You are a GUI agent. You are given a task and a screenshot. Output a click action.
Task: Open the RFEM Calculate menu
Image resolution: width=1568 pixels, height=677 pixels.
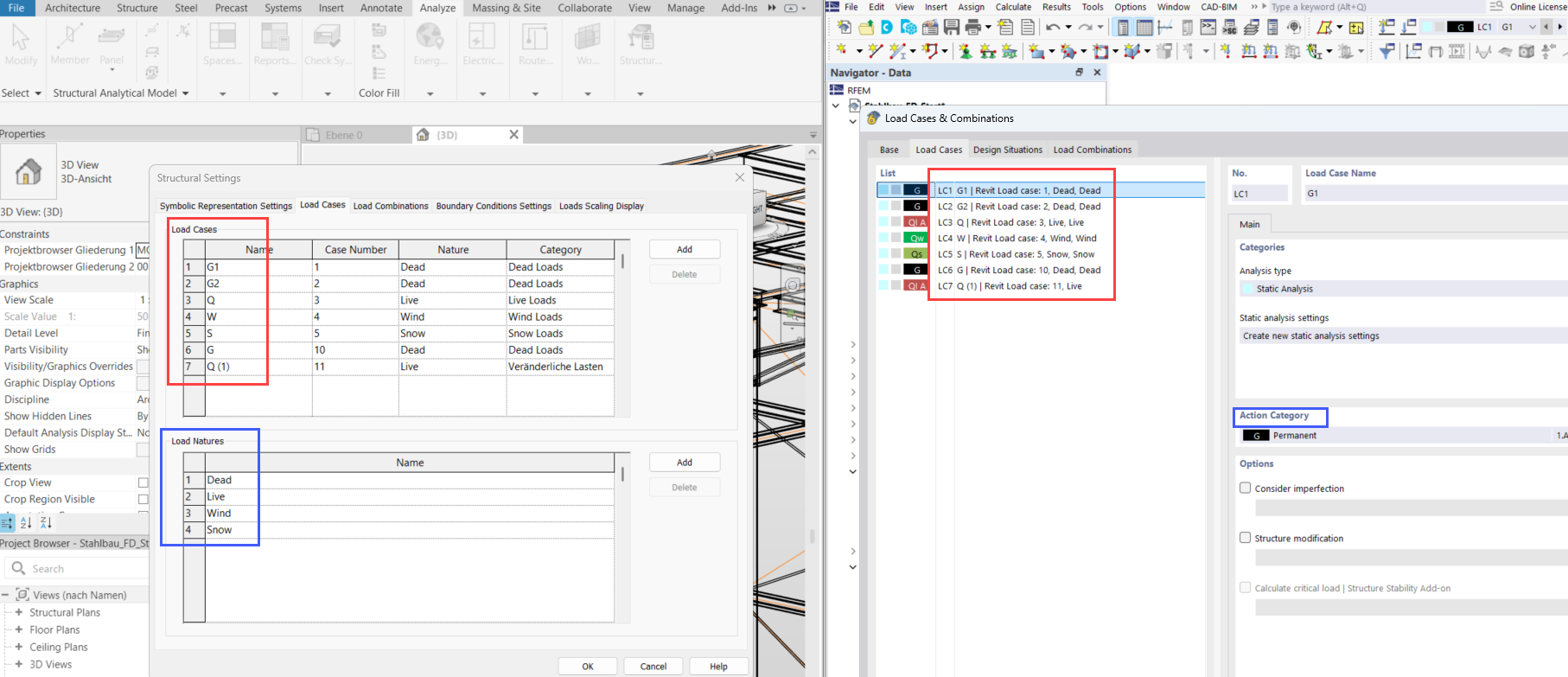pyautogui.click(x=1013, y=7)
